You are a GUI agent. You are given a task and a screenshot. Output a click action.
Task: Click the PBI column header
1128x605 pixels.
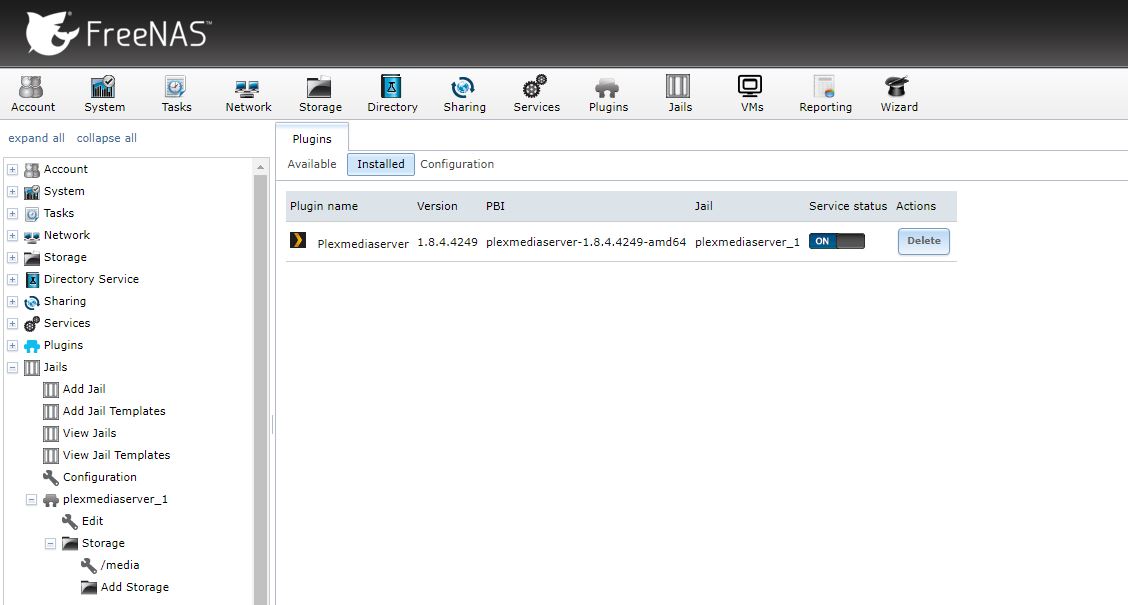click(x=495, y=206)
